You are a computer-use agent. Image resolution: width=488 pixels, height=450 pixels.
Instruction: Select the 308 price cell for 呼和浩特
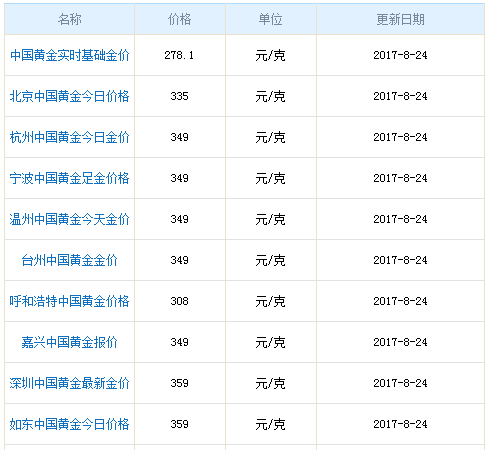tap(180, 301)
